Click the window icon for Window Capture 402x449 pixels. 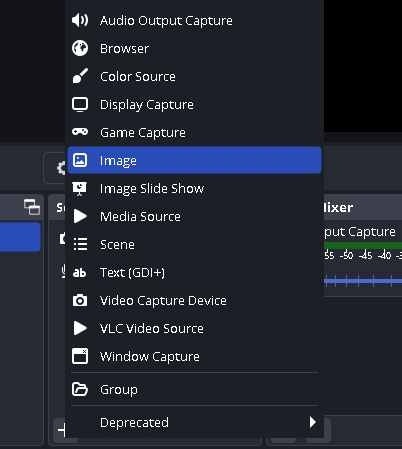80,356
